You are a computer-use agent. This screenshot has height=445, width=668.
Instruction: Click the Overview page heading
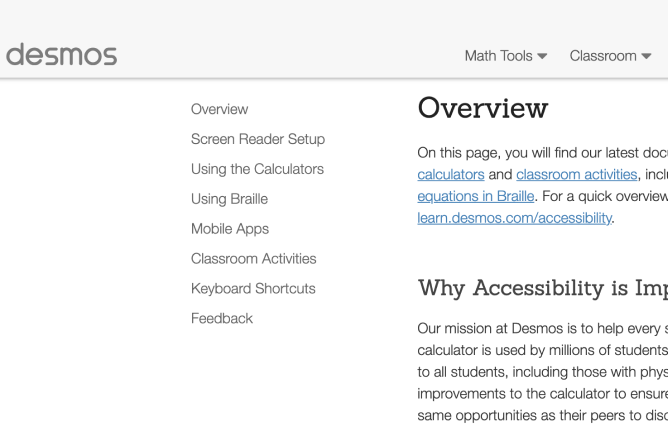tap(482, 108)
